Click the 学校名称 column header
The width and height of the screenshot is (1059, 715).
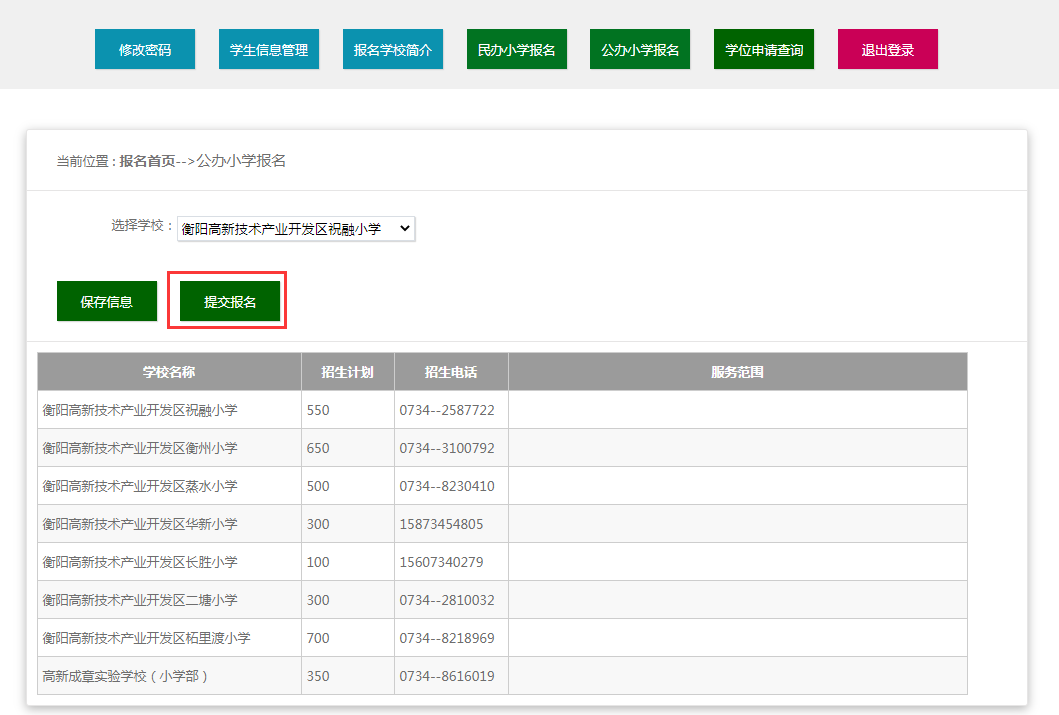(169, 372)
